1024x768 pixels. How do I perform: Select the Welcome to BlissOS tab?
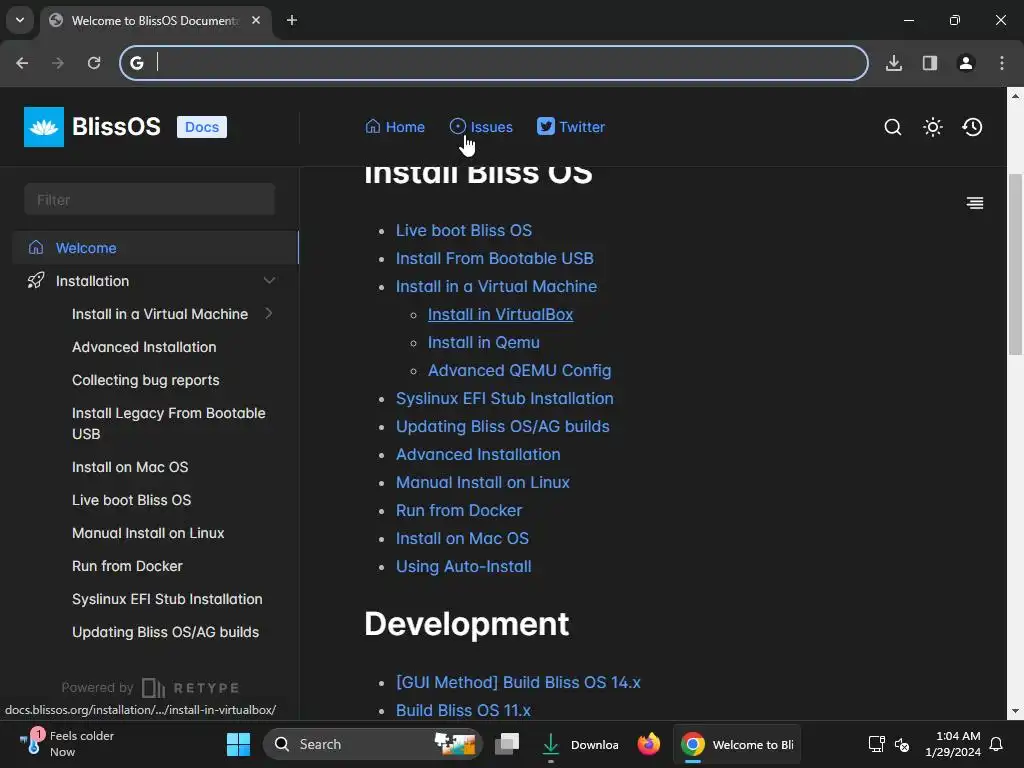tap(155, 20)
